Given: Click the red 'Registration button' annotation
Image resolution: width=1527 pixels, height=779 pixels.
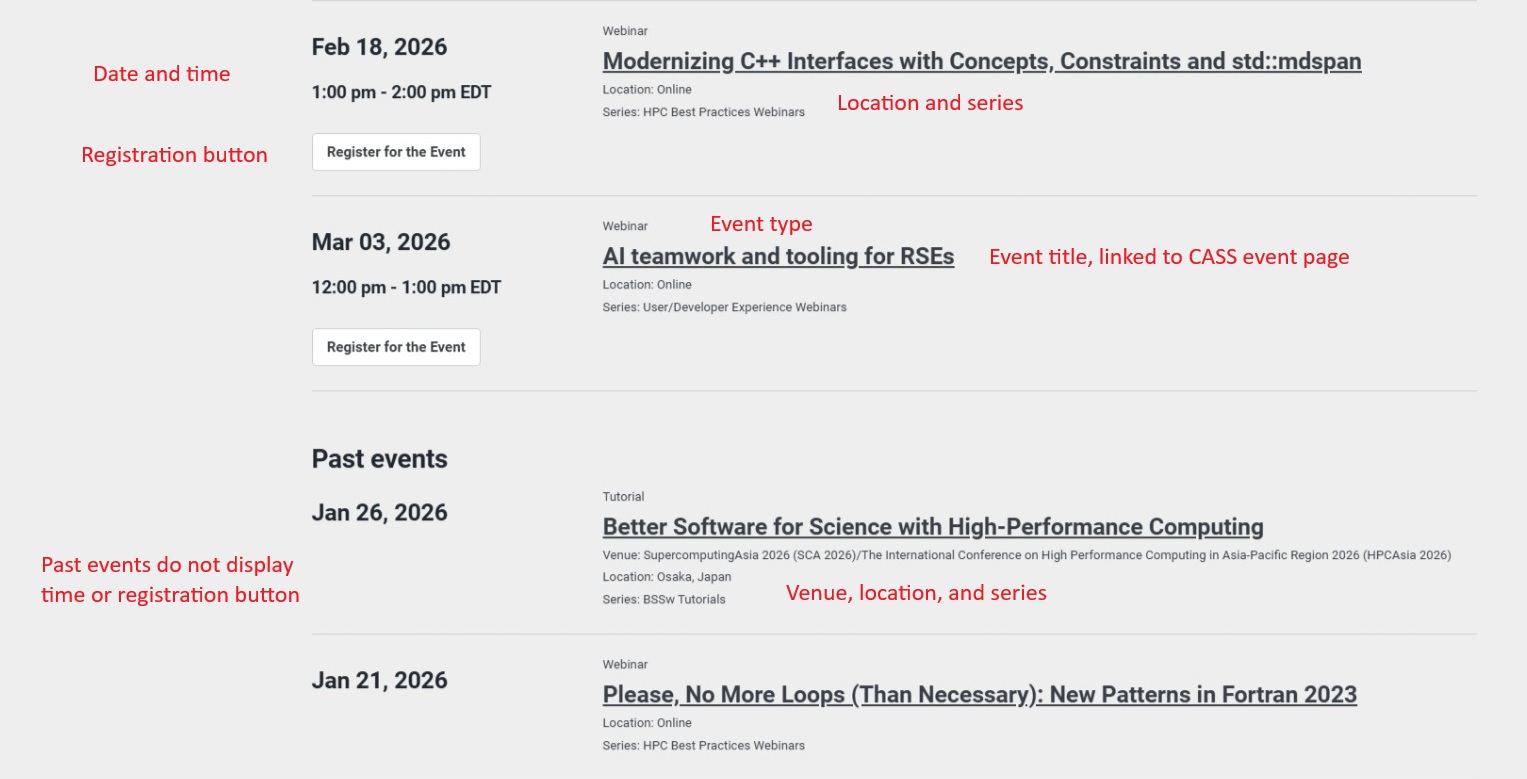Looking at the screenshot, I should pos(174,155).
